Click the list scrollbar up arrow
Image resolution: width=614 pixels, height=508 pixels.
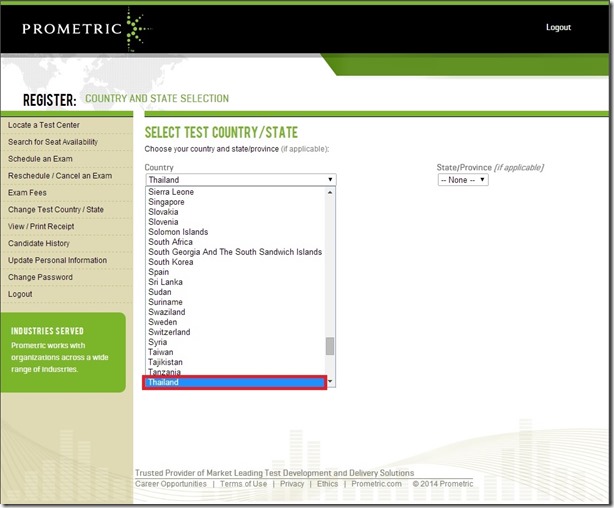330,192
